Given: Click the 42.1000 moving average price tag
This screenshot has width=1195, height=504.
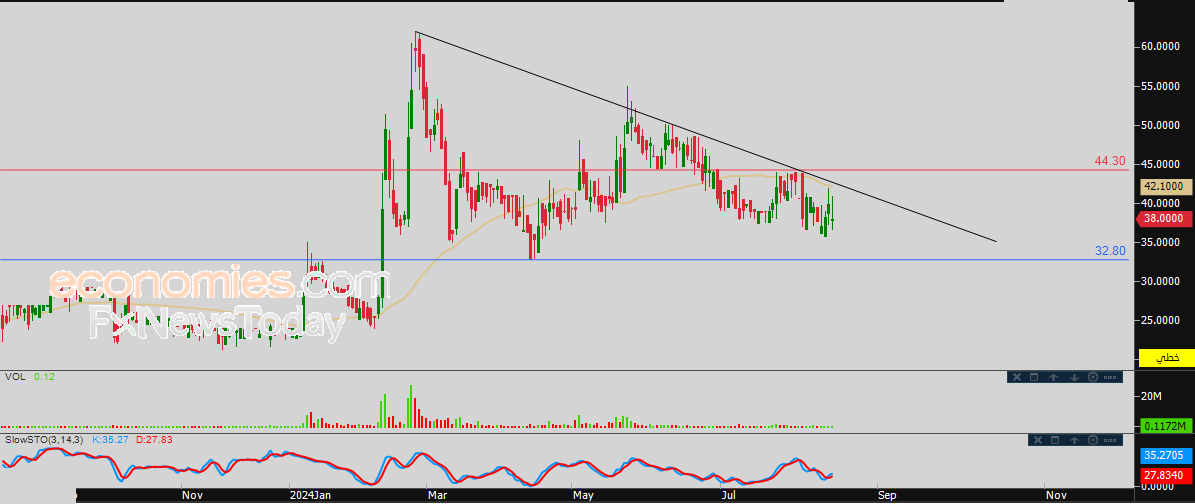Looking at the screenshot, I should [1164, 186].
